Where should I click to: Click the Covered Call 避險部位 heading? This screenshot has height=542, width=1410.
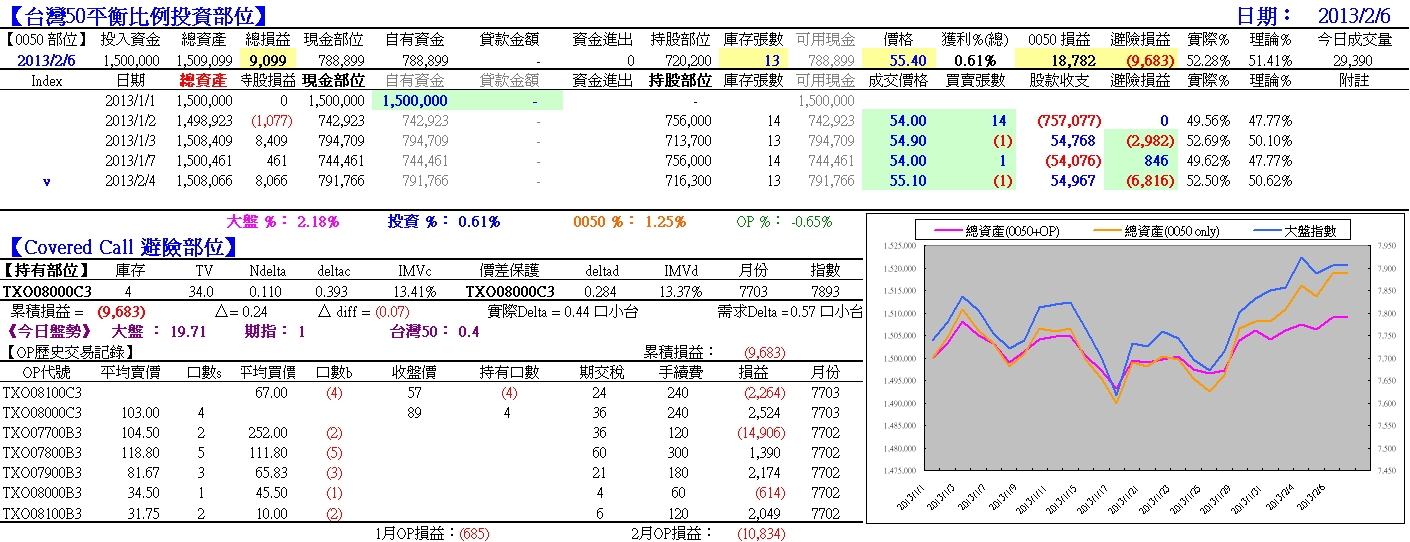click(125, 247)
